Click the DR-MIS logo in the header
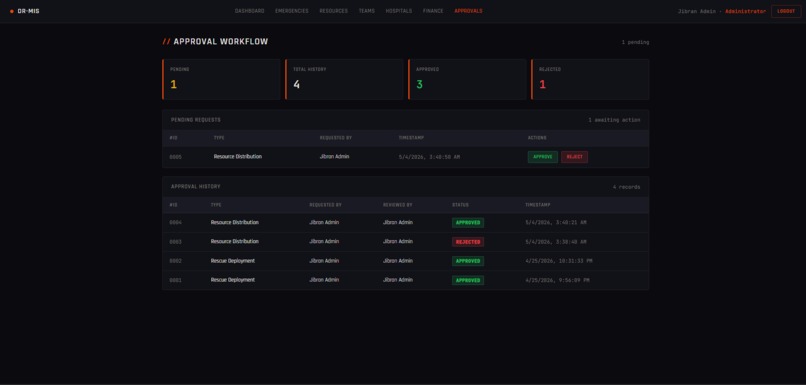The image size is (806, 385). [25, 11]
